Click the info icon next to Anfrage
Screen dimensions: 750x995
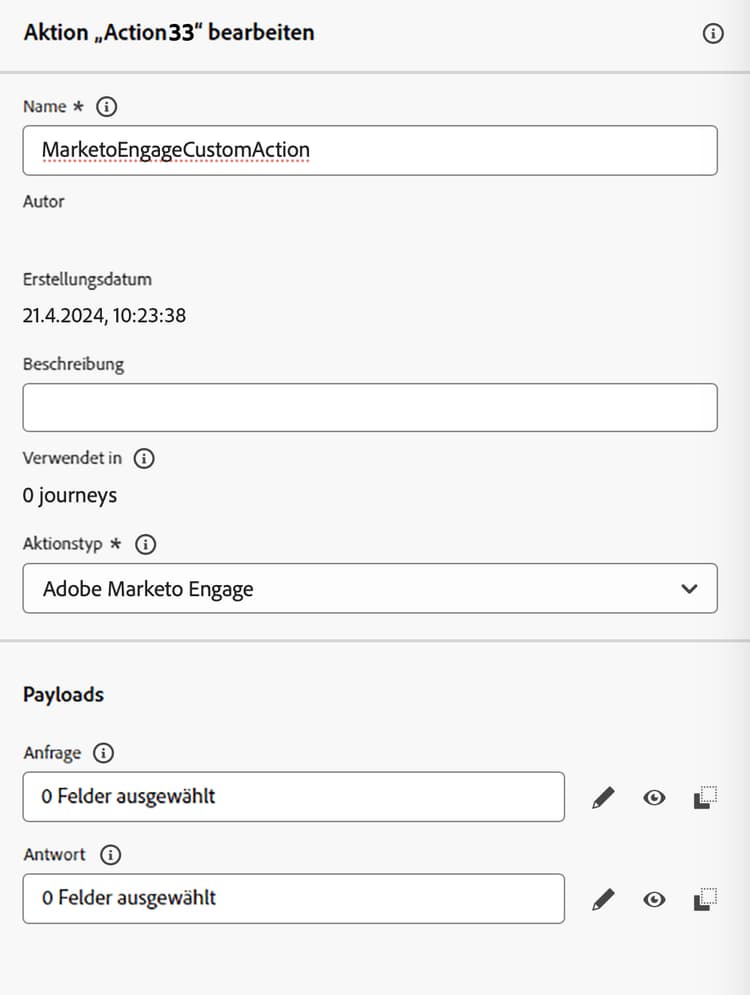(x=103, y=753)
